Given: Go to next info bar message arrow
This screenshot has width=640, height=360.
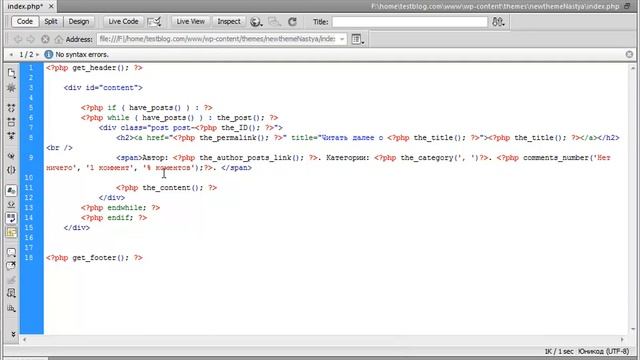Looking at the screenshot, I should tap(38, 55).
